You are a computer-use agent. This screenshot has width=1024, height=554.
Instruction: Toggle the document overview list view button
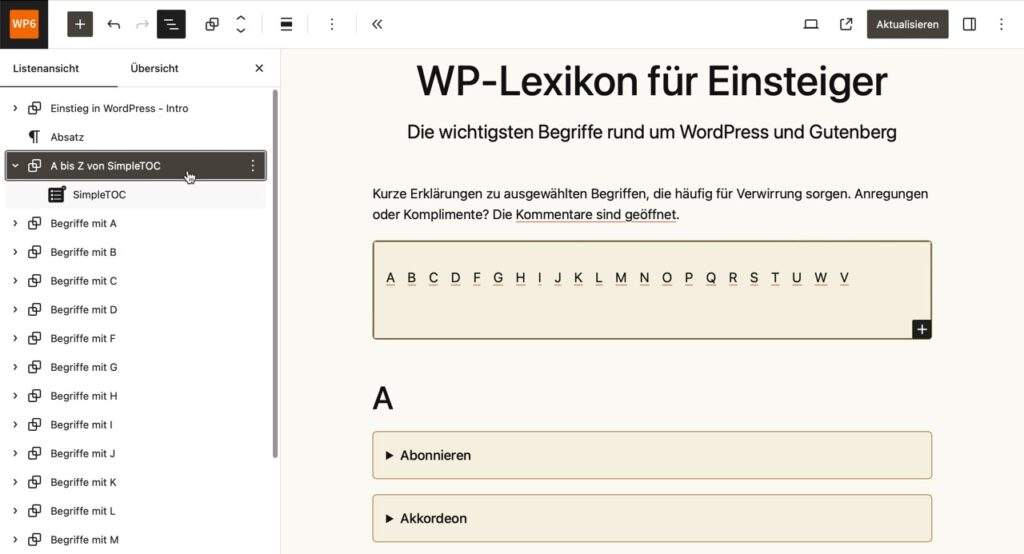click(171, 24)
